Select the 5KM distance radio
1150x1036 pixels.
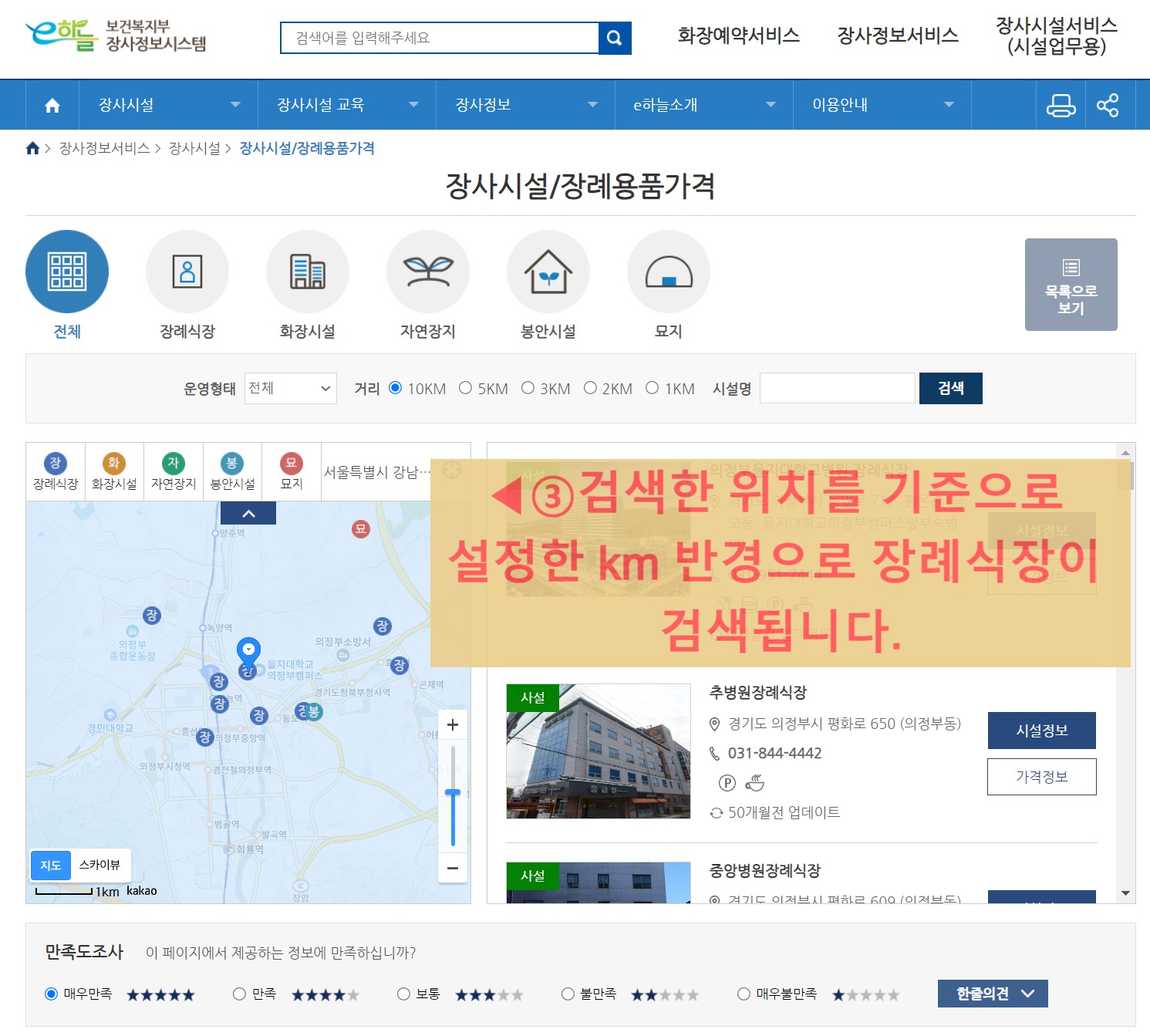coord(465,388)
